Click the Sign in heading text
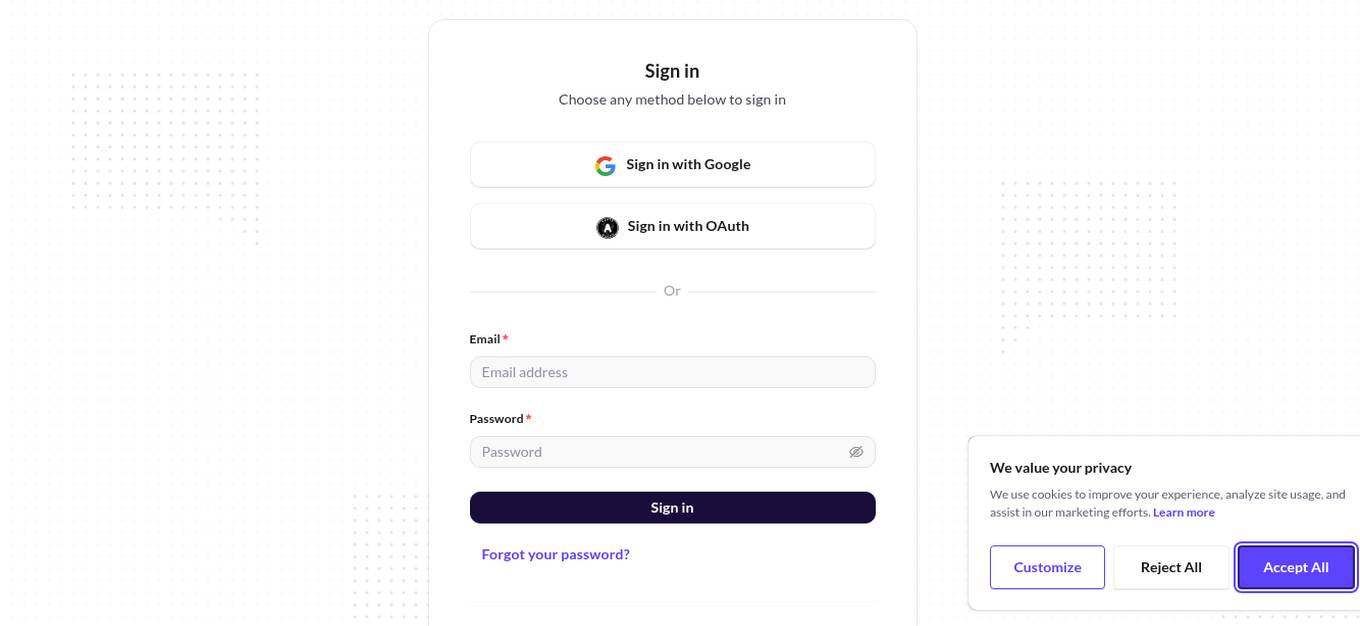 tap(672, 71)
